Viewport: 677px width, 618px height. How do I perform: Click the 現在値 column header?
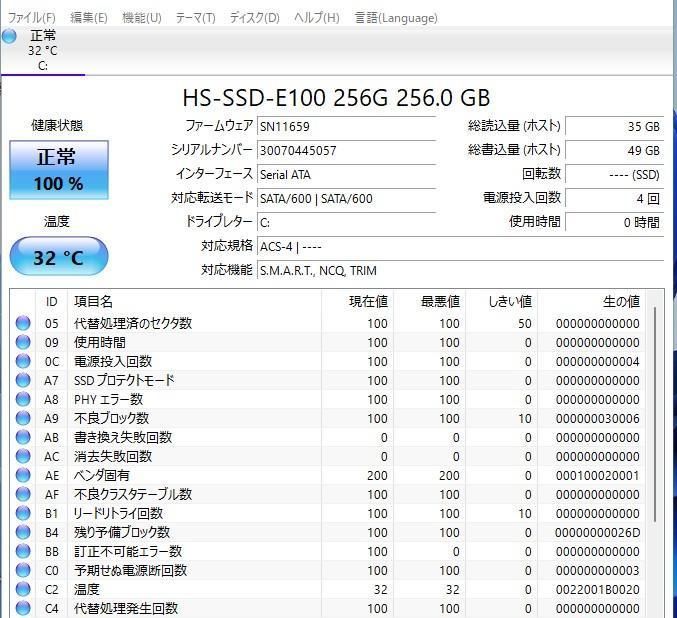[357, 301]
